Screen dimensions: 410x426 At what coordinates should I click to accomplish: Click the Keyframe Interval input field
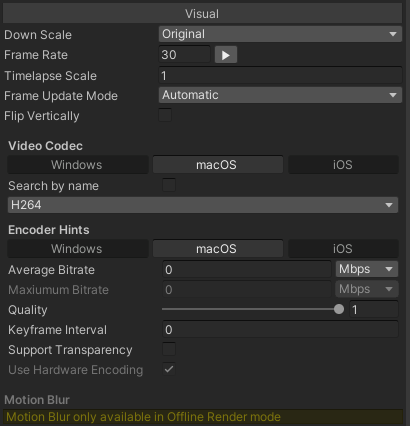[280, 329]
